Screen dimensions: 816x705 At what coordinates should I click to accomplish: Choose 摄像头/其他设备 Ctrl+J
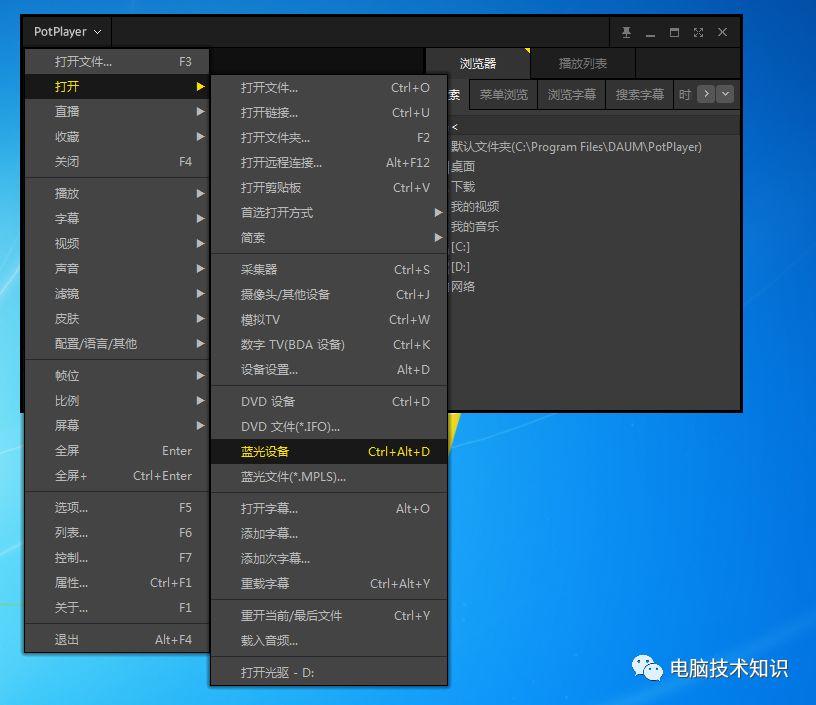[329, 294]
